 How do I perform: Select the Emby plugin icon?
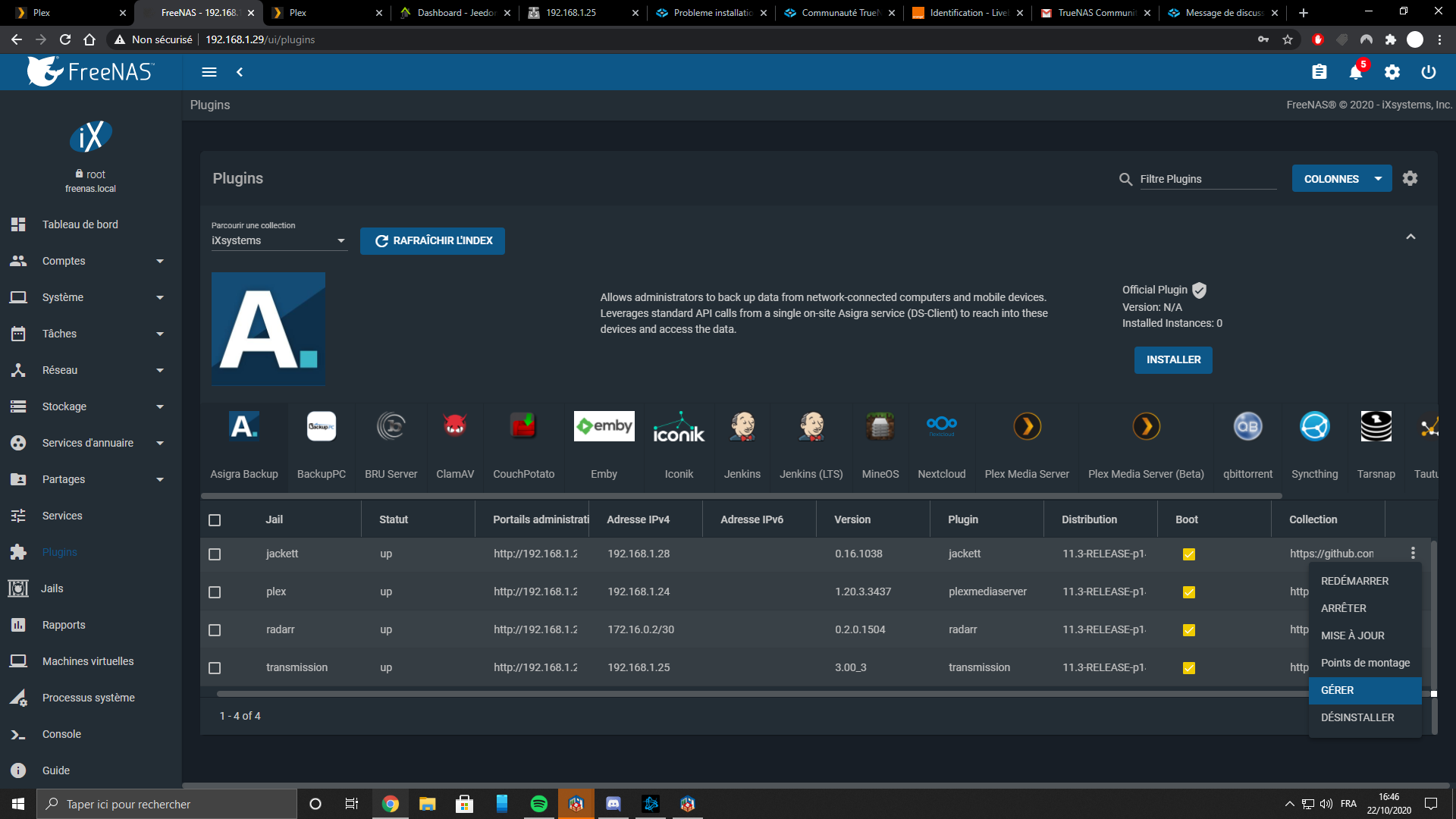click(x=604, y=426)
